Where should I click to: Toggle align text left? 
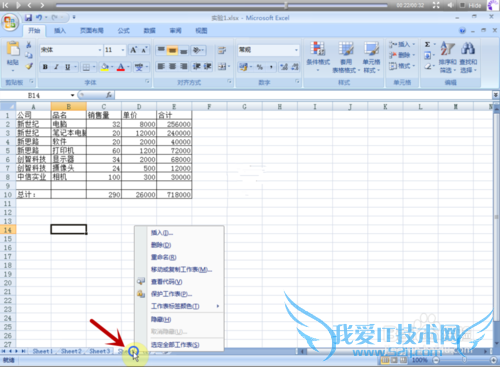161,67
